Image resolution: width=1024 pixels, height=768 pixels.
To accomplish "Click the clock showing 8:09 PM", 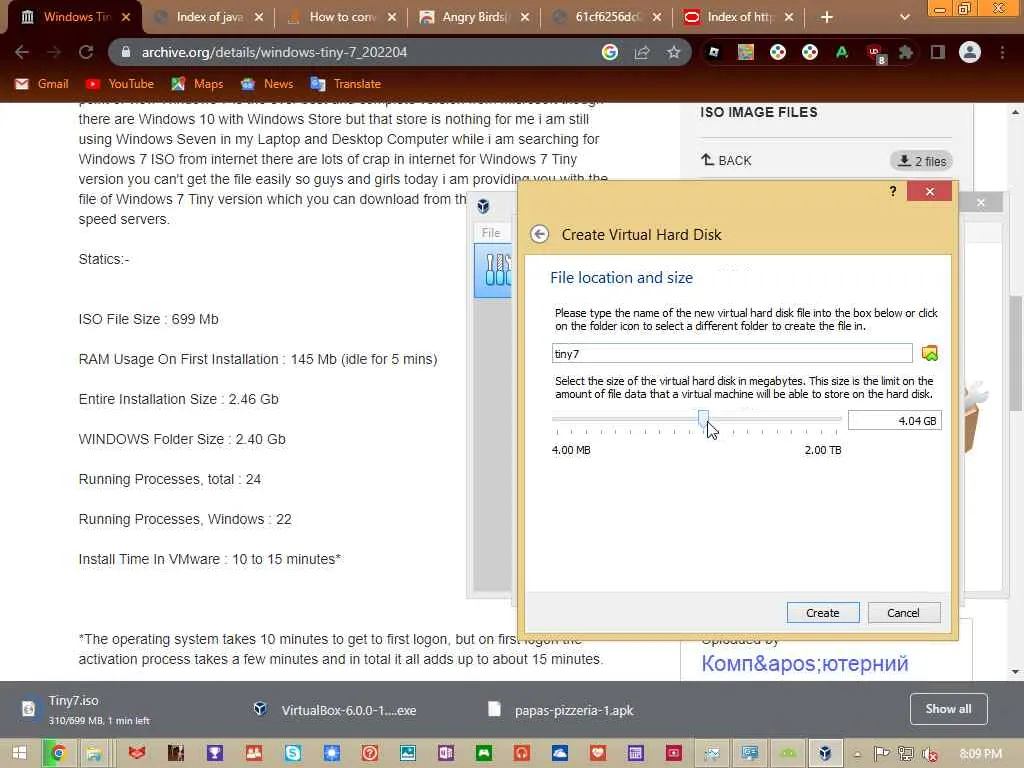I will 980,754.
